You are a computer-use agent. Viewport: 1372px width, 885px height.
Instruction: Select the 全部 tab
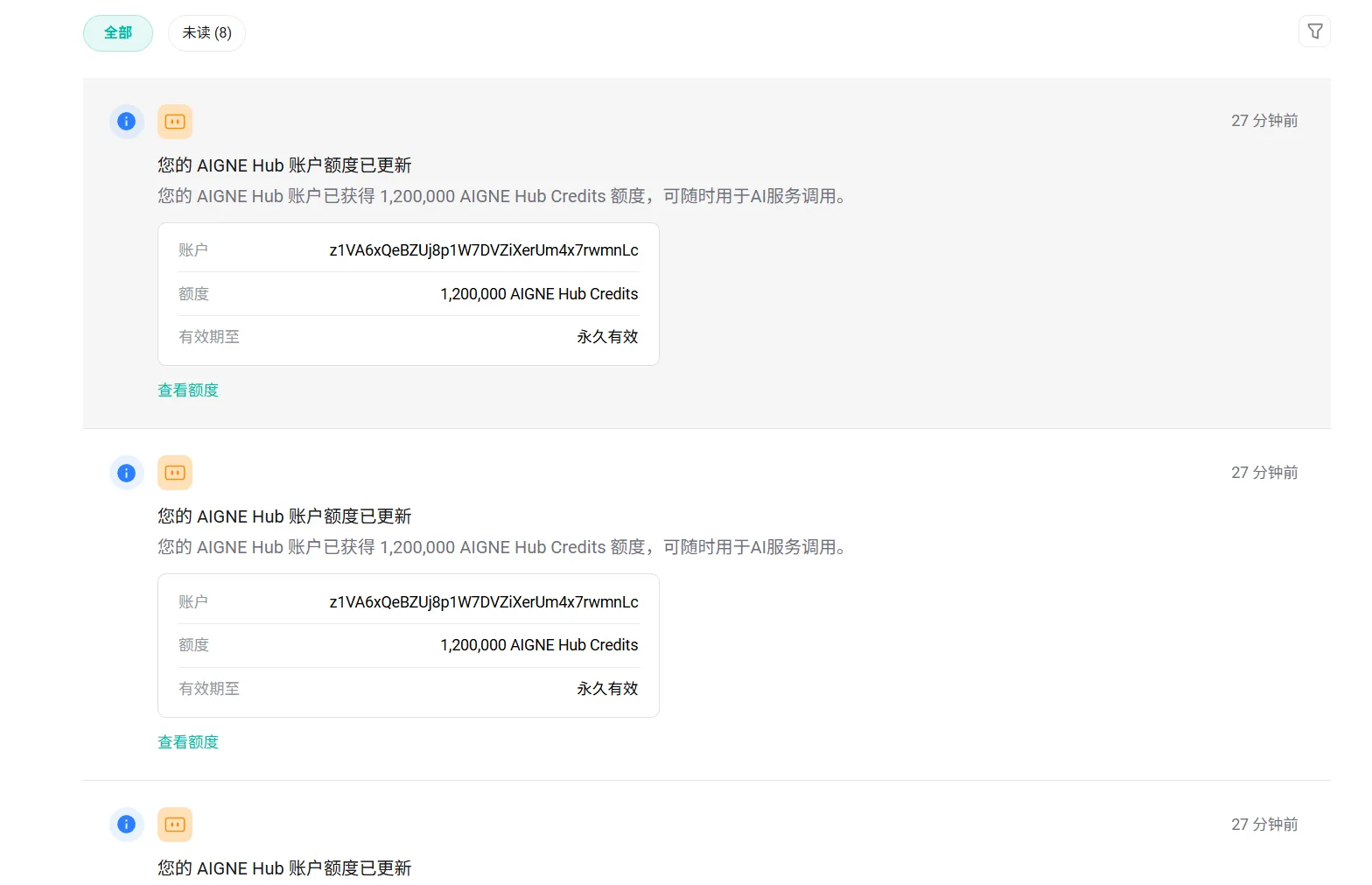[x=118, y=33]
